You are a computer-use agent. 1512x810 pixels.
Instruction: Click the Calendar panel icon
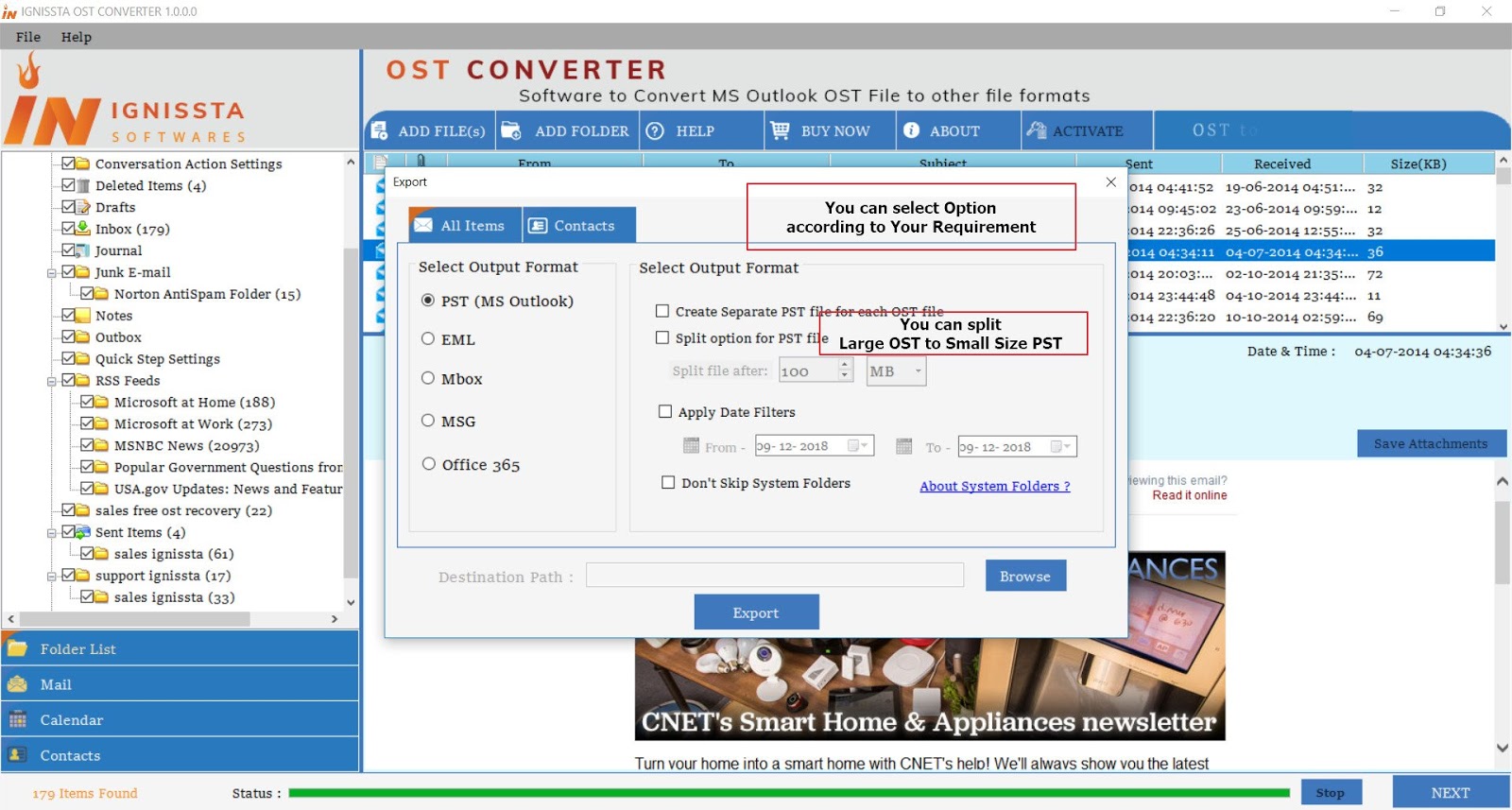coord(17,719)
